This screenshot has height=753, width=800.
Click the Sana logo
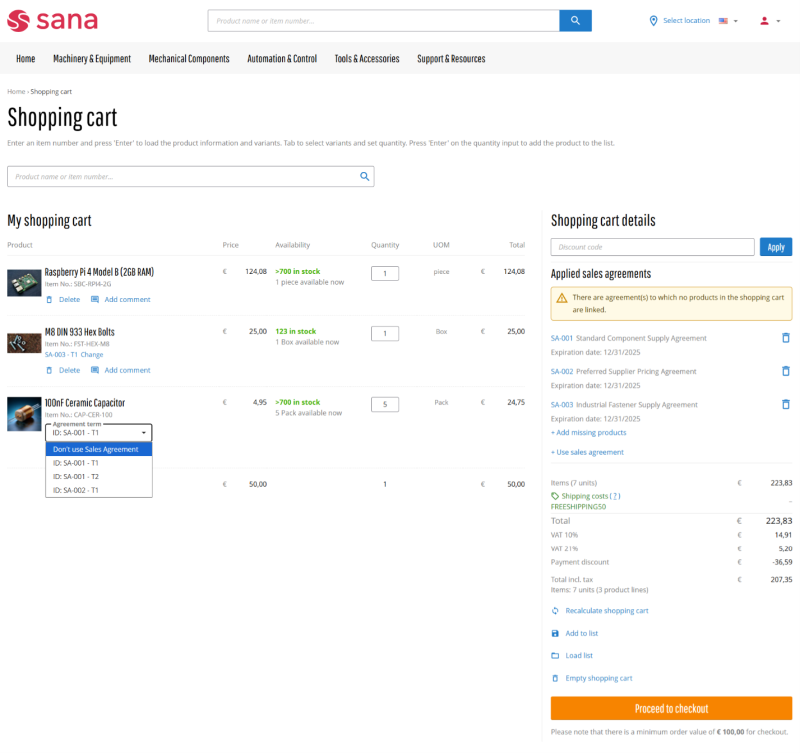pyautogui.click(x=52, y=20)
